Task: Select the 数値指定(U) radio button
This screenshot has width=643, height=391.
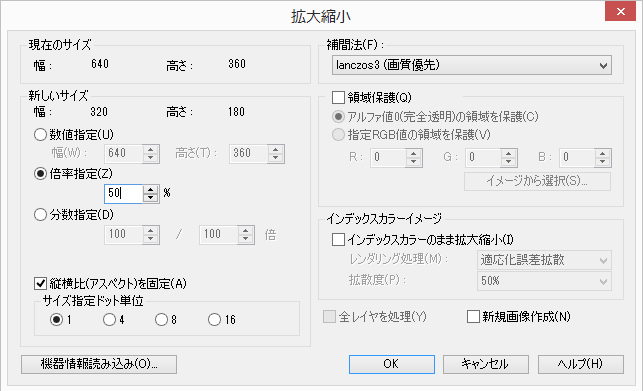Action: [40, 135]
